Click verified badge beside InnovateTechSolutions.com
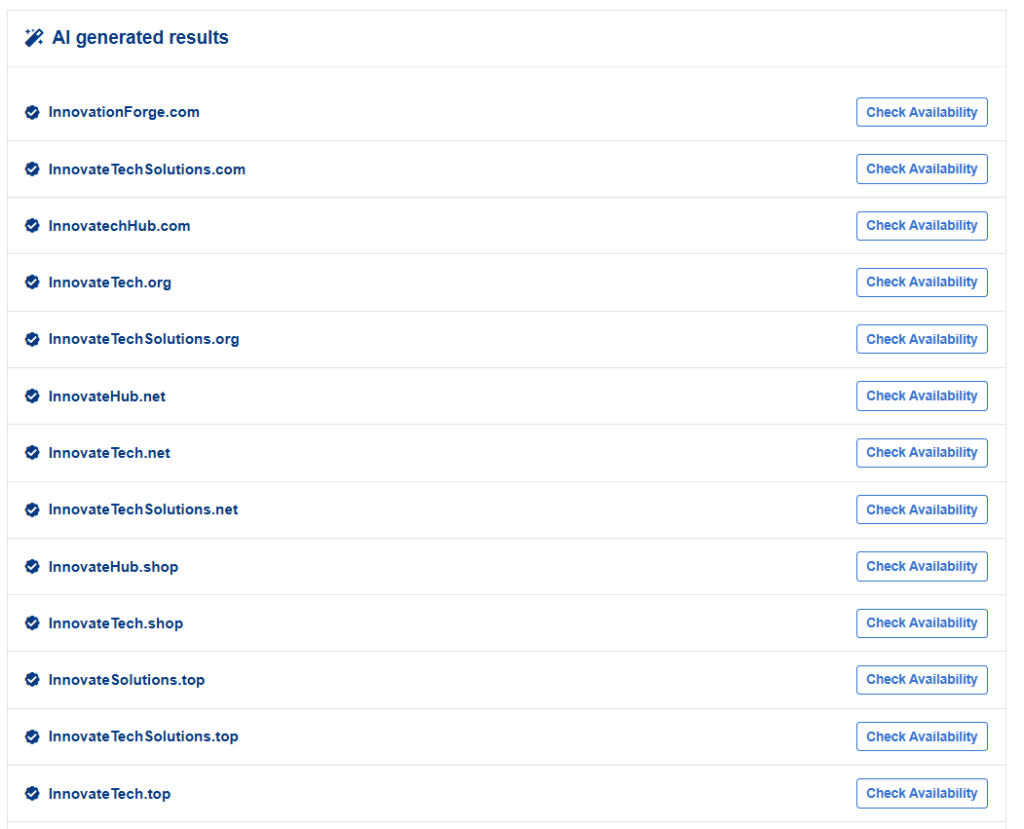 click(x=32, y=169)
